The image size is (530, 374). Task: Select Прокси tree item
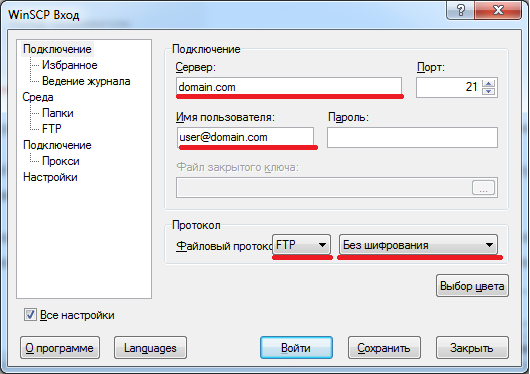(x=61, y=161)
